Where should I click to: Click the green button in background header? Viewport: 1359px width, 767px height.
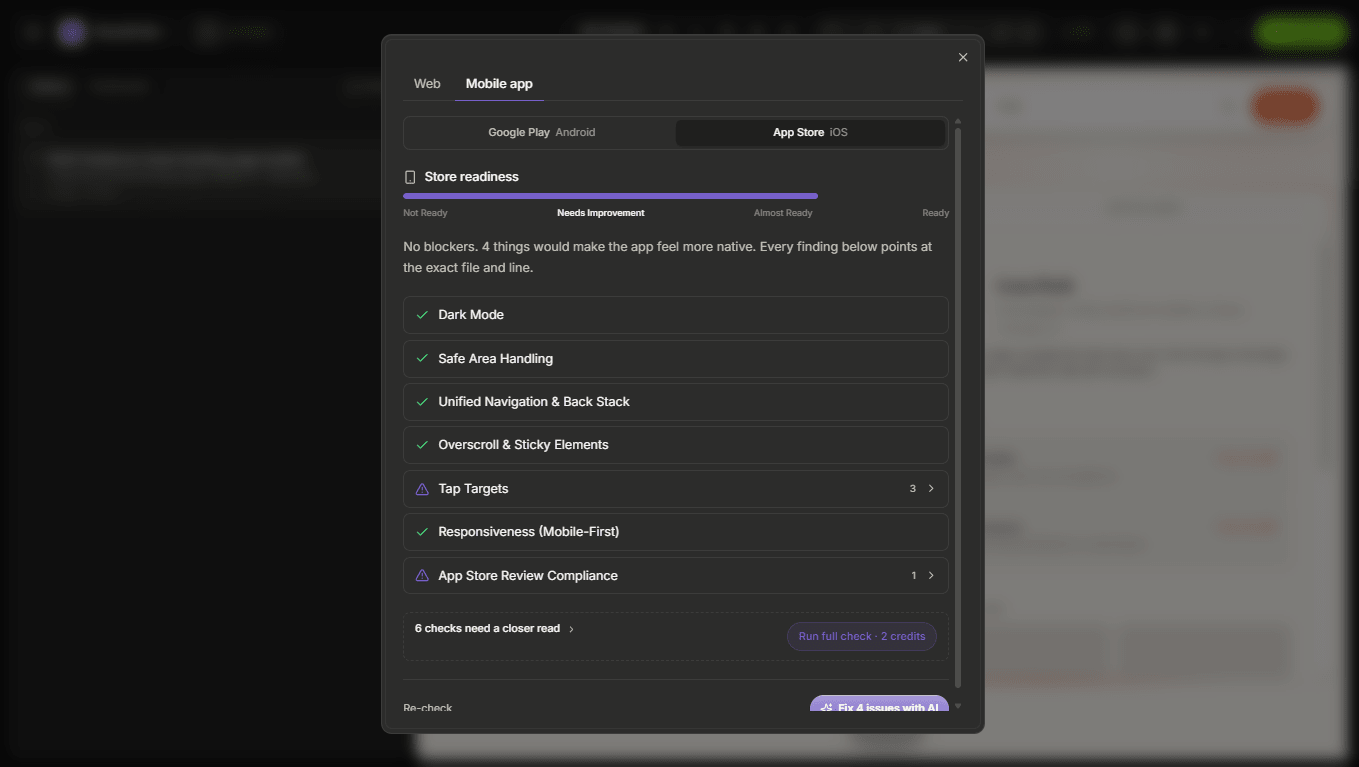[1300, 32]
